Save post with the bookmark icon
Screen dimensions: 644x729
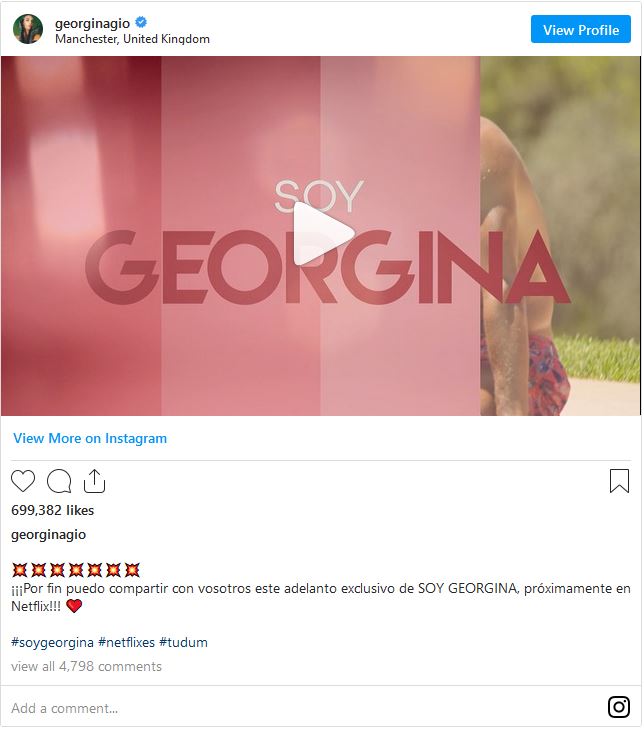coord(619,481)
